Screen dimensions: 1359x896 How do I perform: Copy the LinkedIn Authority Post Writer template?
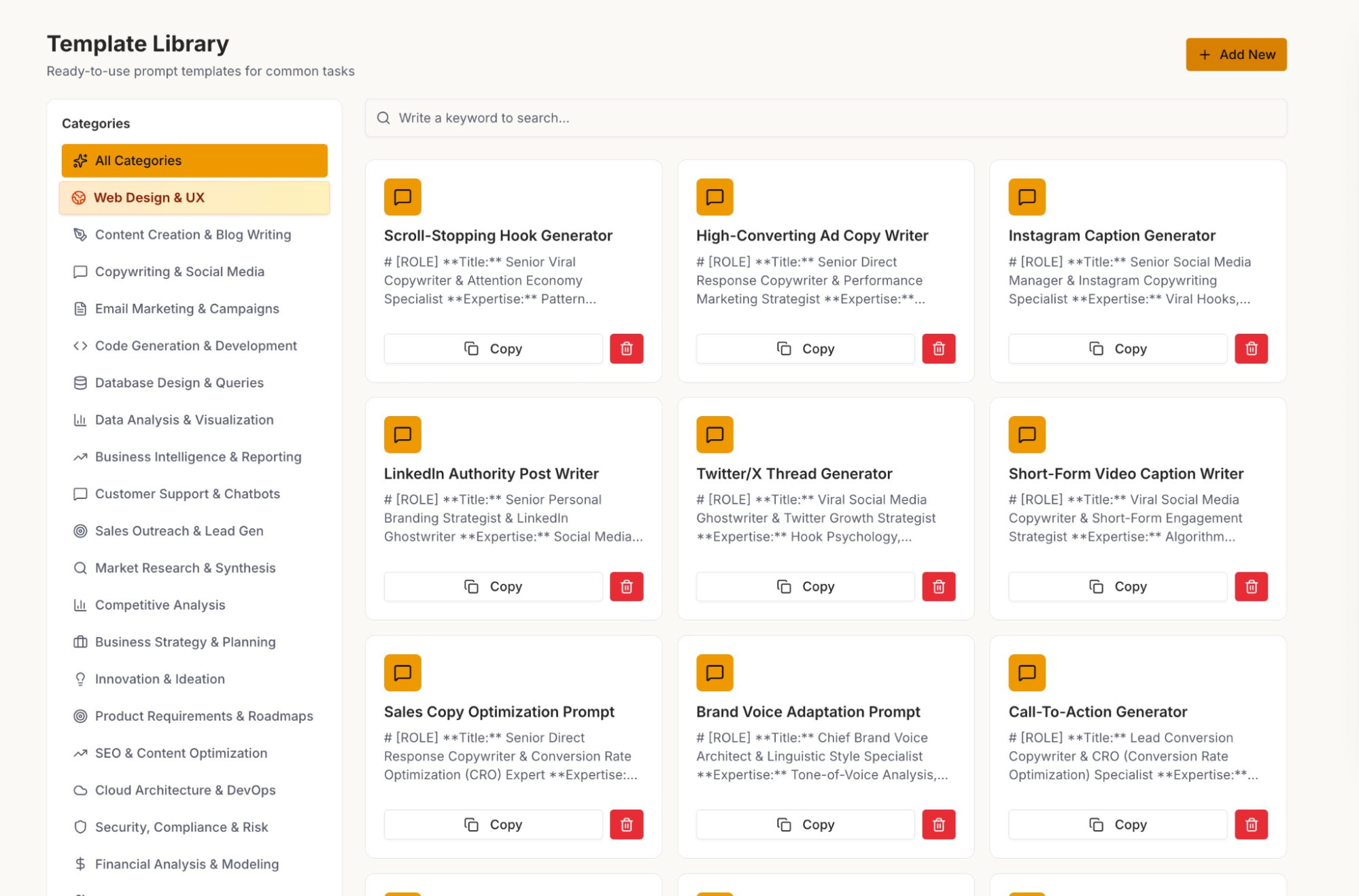pos(494,587)
